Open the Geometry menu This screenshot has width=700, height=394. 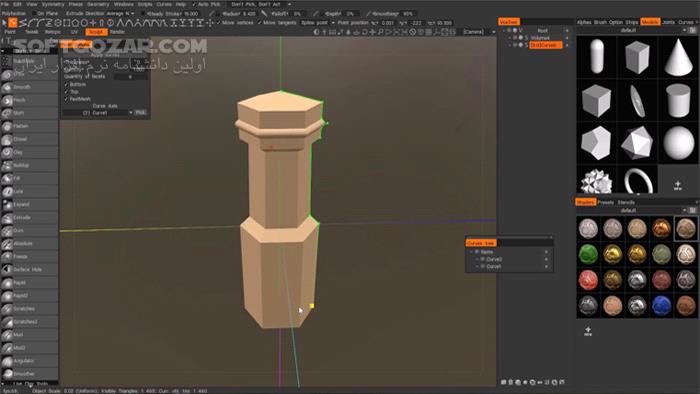point(98,4)
